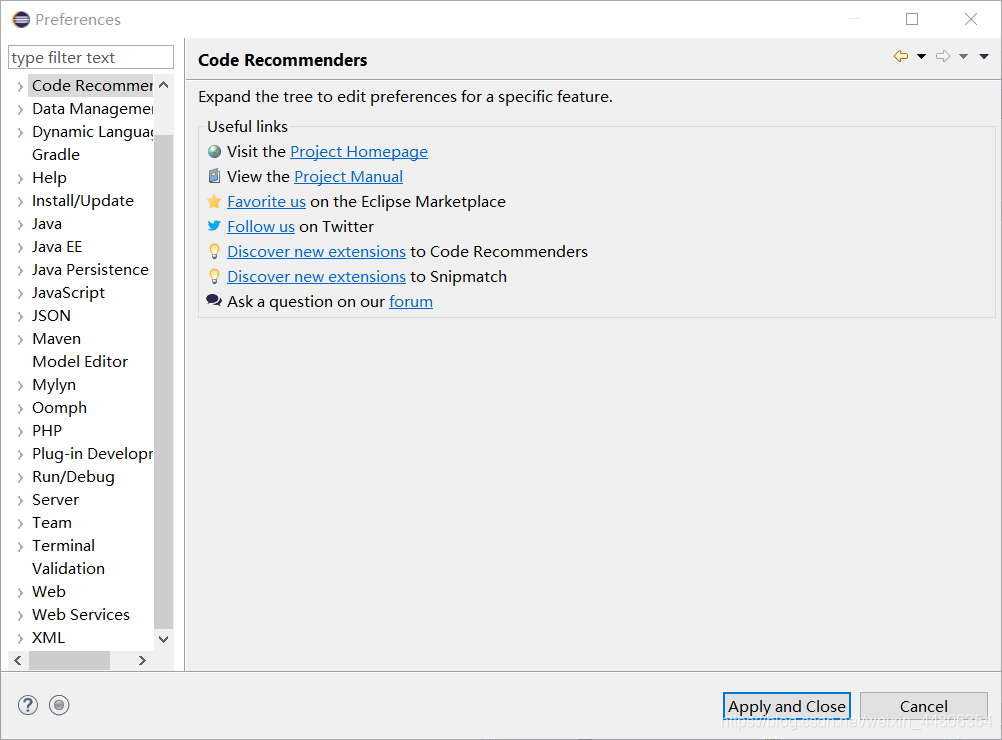Select Web in the preferences tree

[49, 592]
